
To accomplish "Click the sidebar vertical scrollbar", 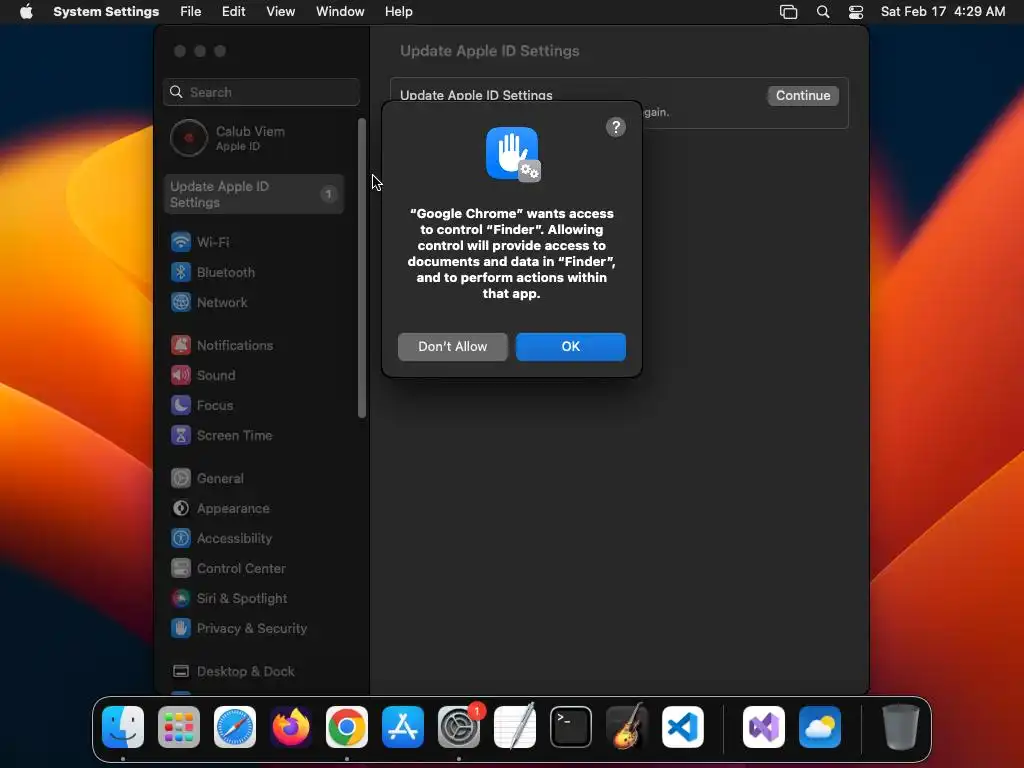I will click(362, 268).
